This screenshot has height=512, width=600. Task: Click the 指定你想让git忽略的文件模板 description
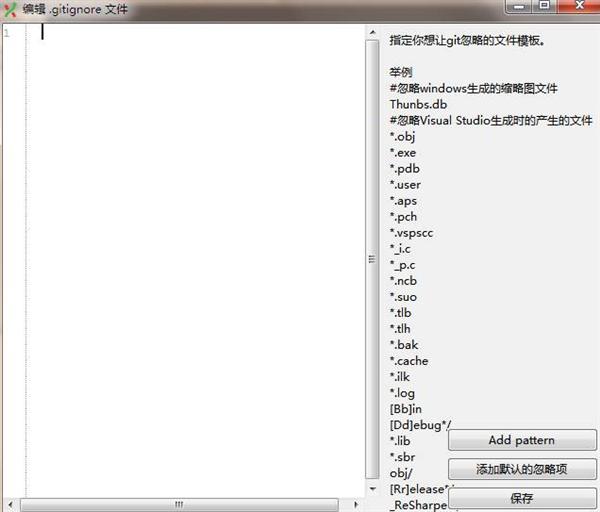click(x=467, y=40)
